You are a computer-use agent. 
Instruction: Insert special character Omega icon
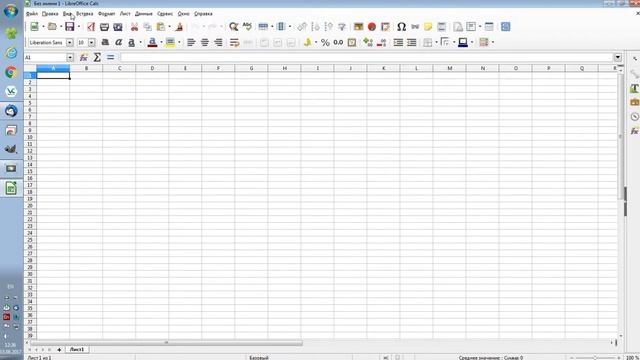pyautogui.click(x=401, y=27)
